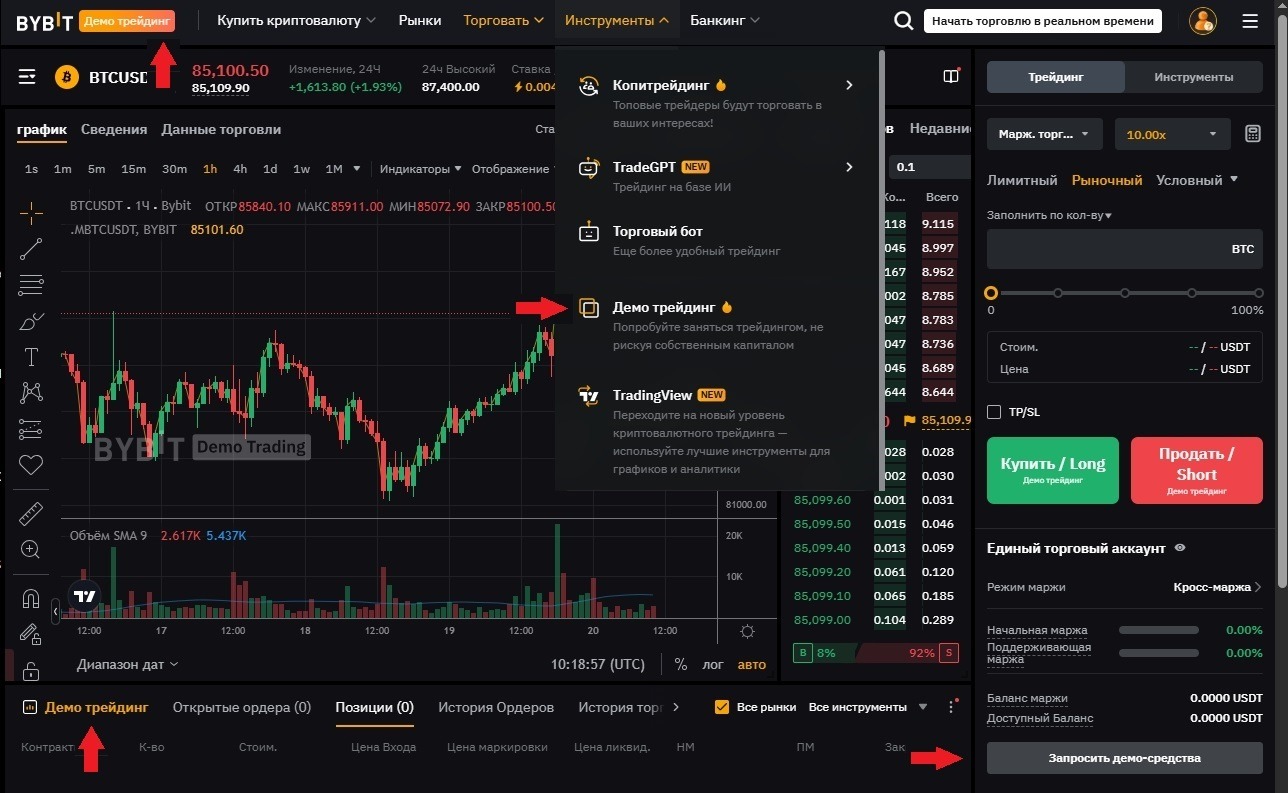Toggle the layout panel icon
Screen dimensions: 1288x793
click(951, 76)
